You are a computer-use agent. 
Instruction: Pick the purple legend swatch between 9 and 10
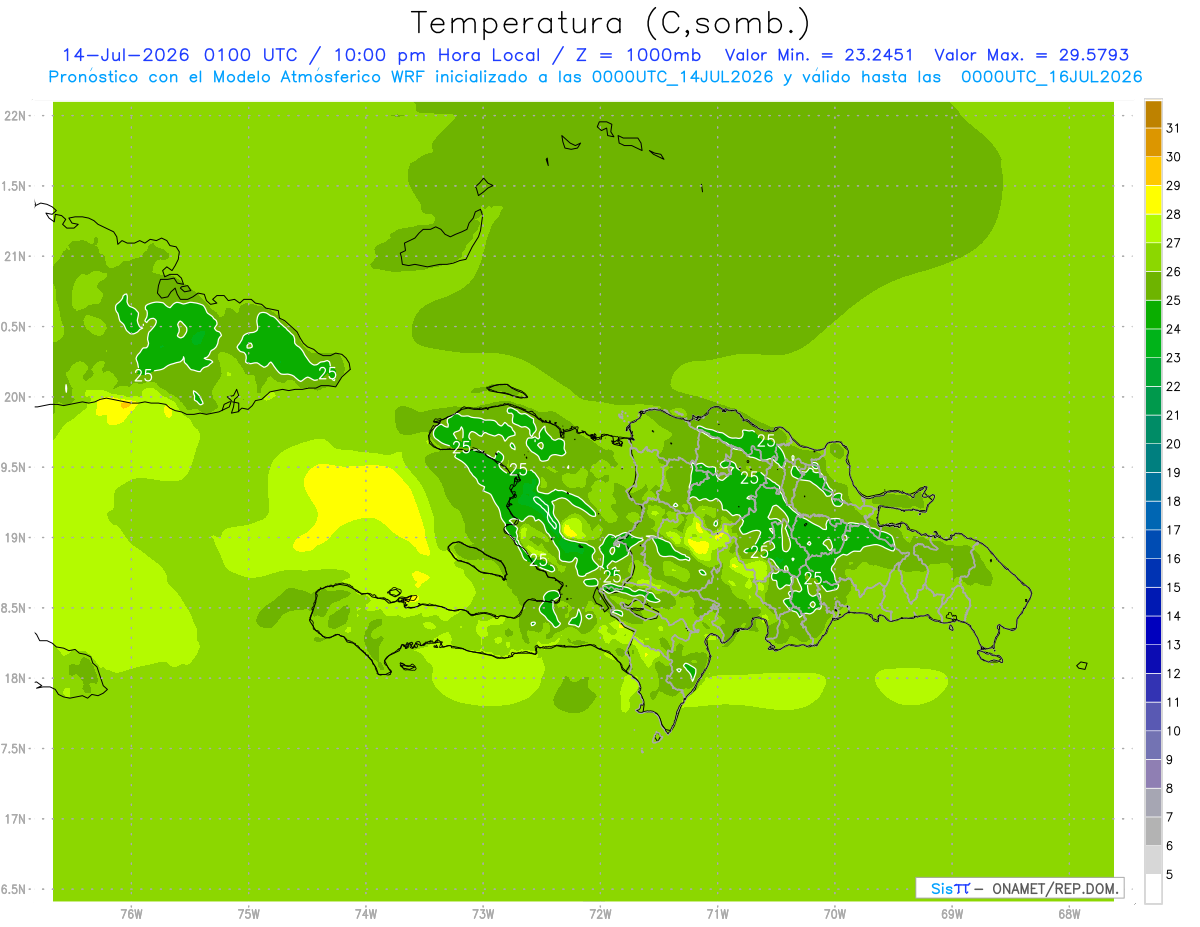(1153, 745)
